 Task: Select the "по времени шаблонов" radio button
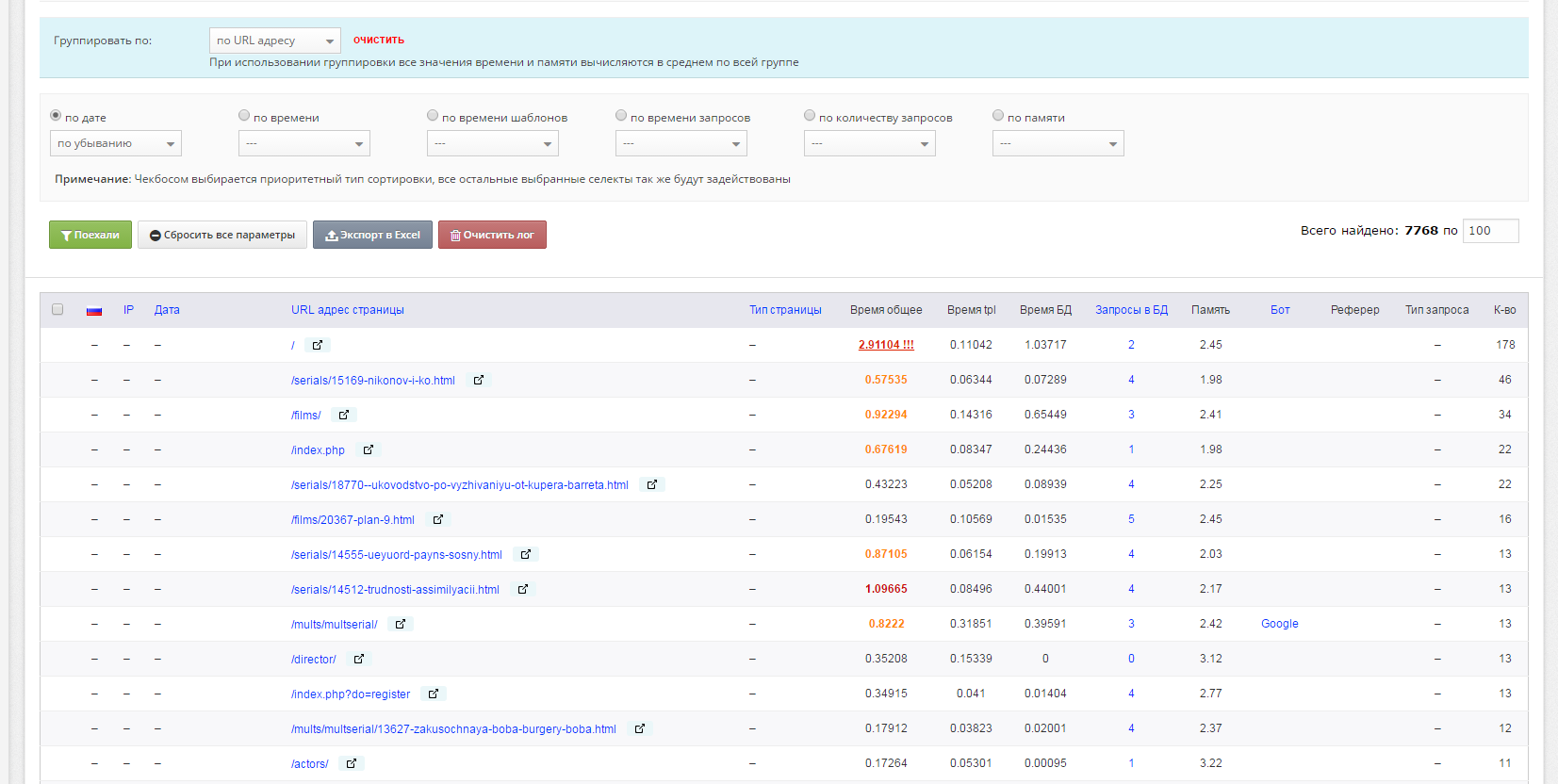[x=433, y=115]
